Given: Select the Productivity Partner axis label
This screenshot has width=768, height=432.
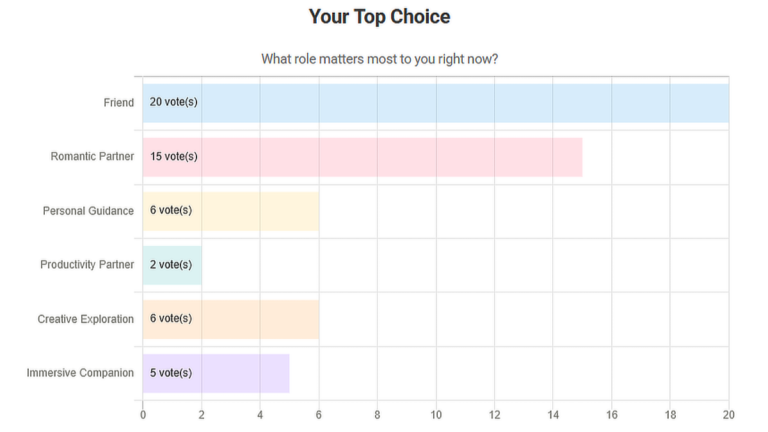Looking at the screenshot, I should (x=87, y=264).
